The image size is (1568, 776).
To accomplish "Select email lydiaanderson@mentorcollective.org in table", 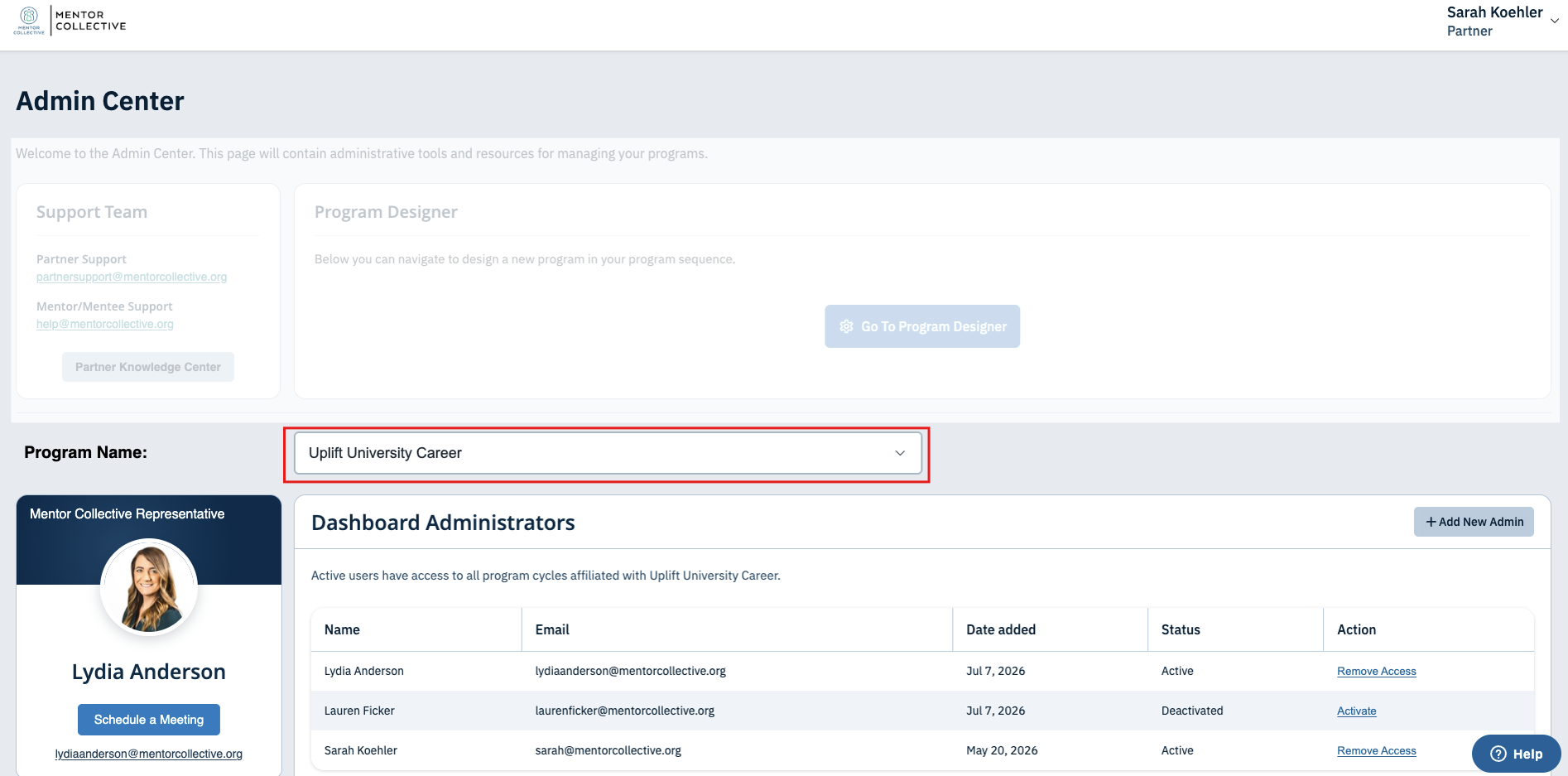I will click(631, 671).
